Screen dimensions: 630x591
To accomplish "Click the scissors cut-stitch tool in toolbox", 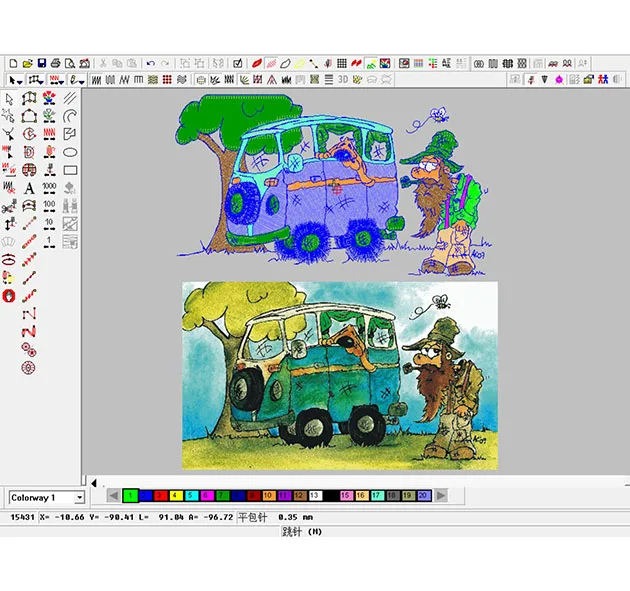I will coord(10,206).
